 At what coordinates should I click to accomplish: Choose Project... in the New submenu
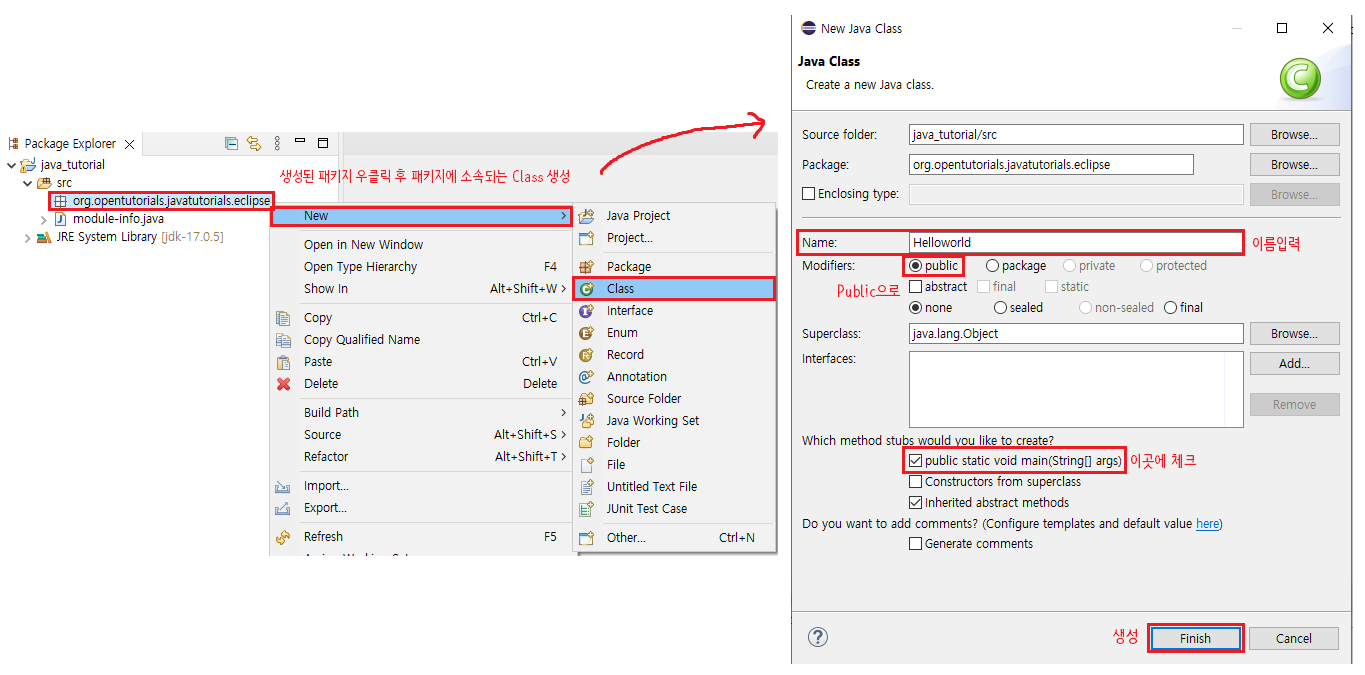click(674, 238)
